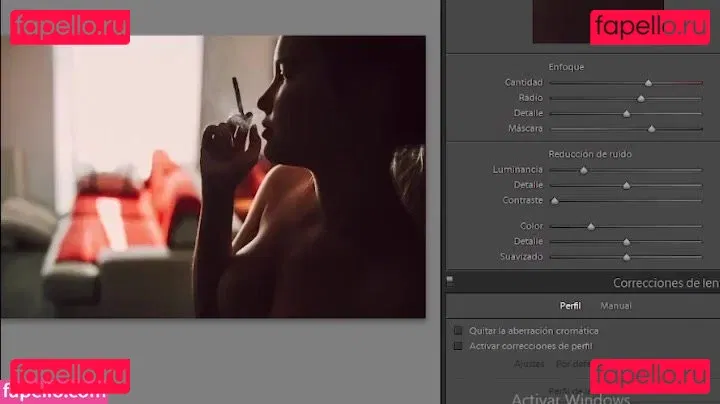Toggle the Correcciones de lente panel switch

(450, 282)
